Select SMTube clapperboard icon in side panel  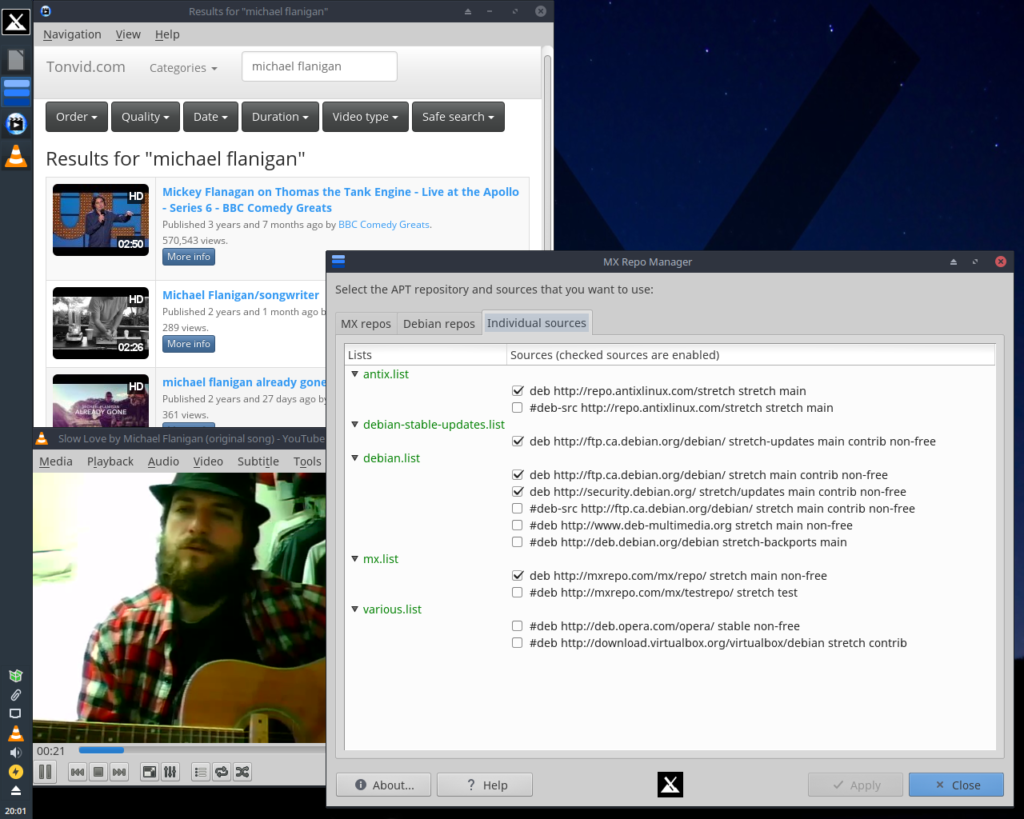click(x=16, y=123)
